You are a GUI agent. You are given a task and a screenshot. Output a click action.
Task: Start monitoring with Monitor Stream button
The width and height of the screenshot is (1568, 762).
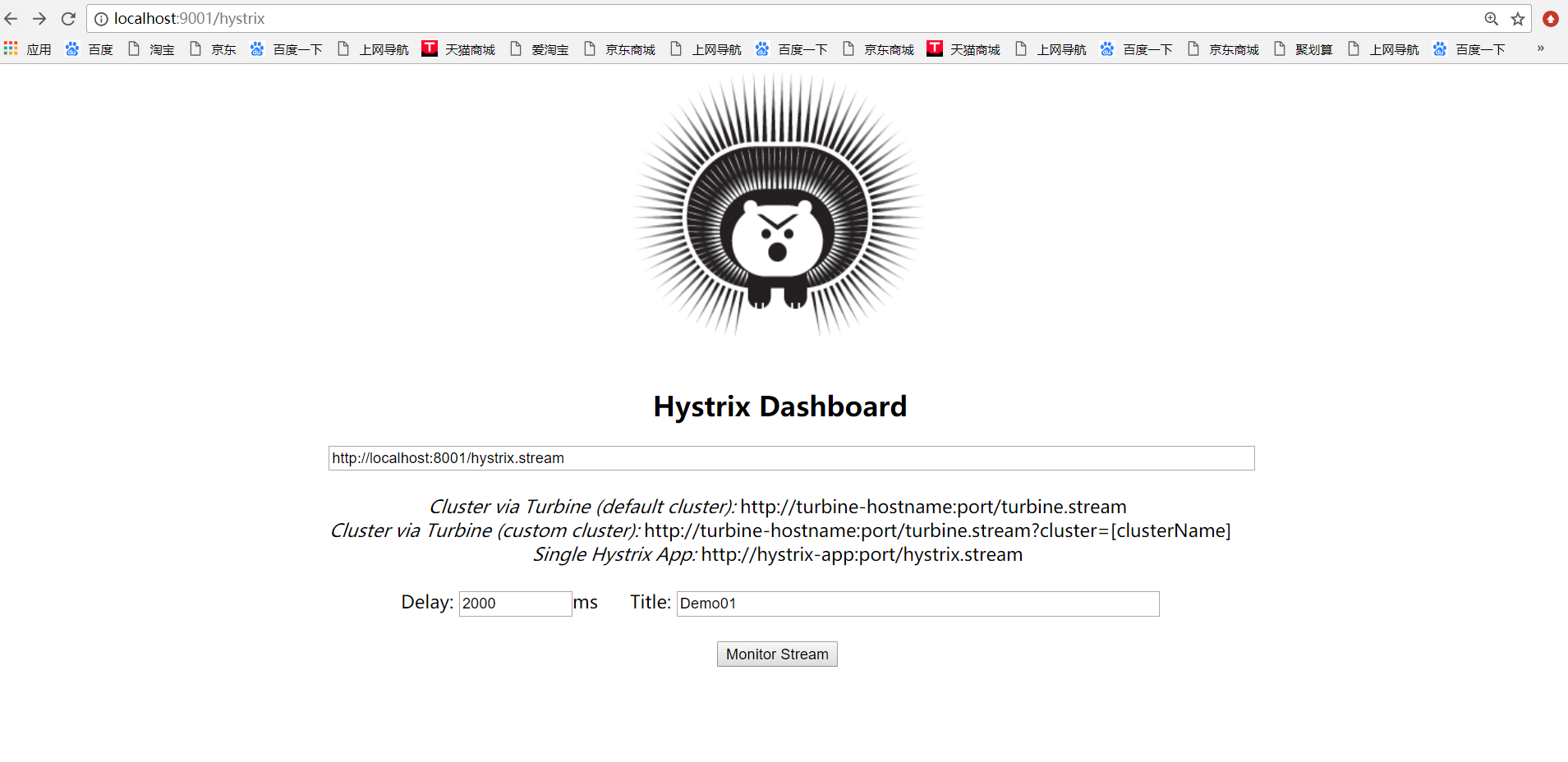(x=777, y=654)
